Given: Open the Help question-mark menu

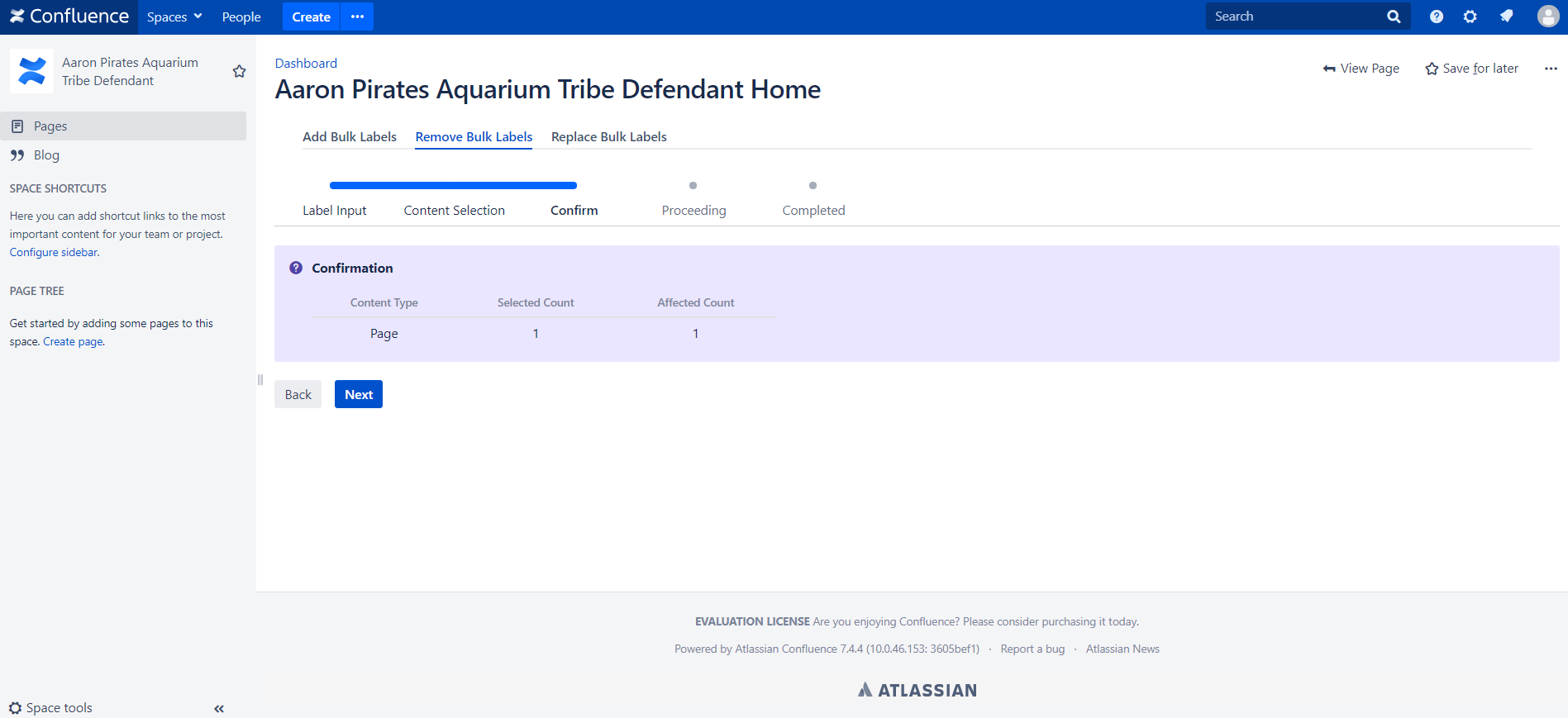Looking at the screenshot, I should click(1437, 17).
